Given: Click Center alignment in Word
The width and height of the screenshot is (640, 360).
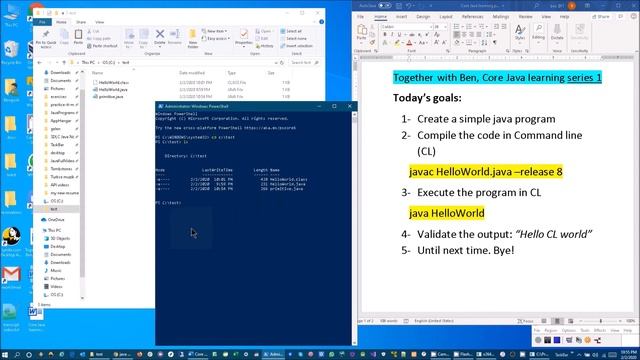Looking at the screenshot, I should coord(464,35).
